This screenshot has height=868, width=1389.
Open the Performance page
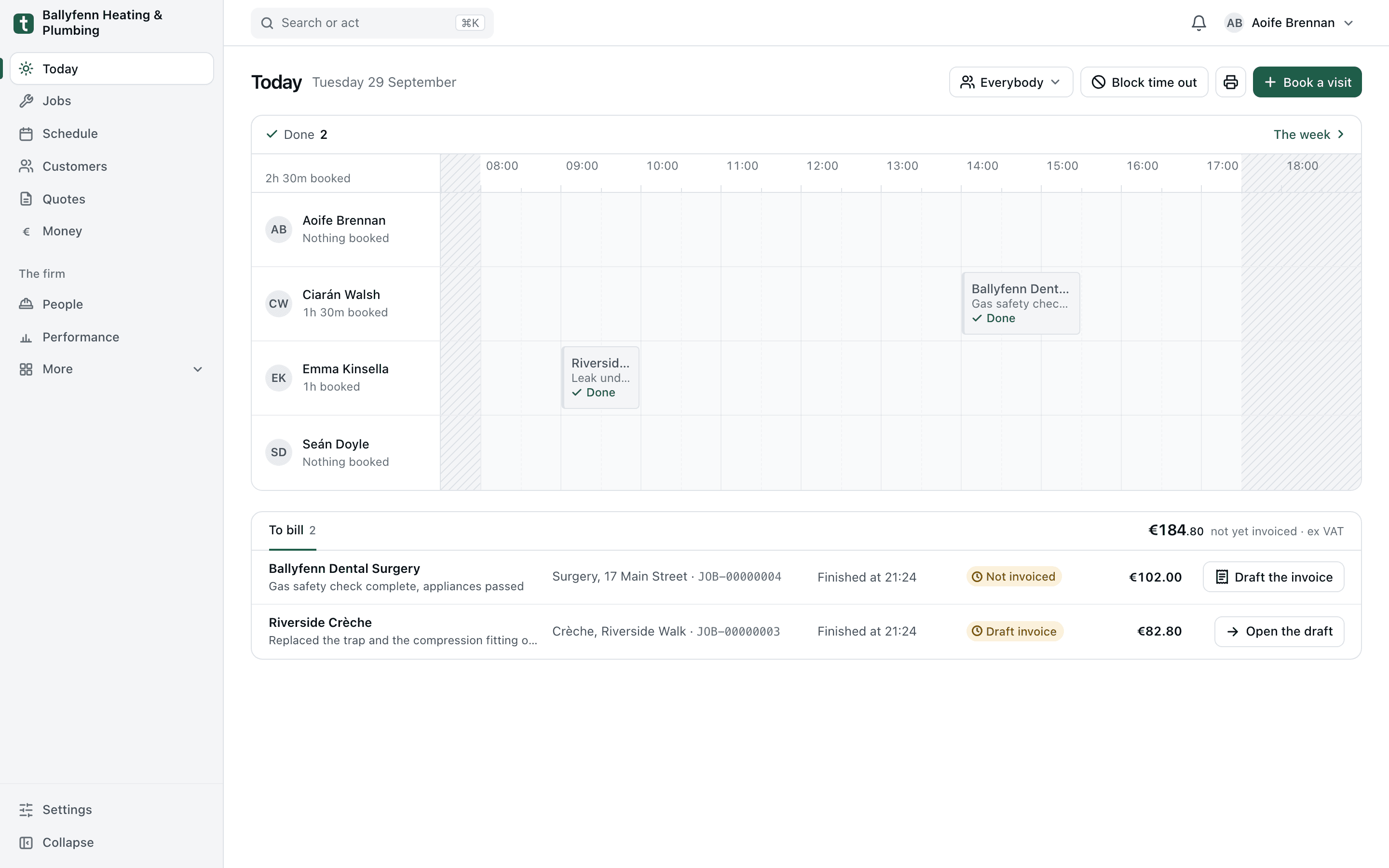(112, 337)
